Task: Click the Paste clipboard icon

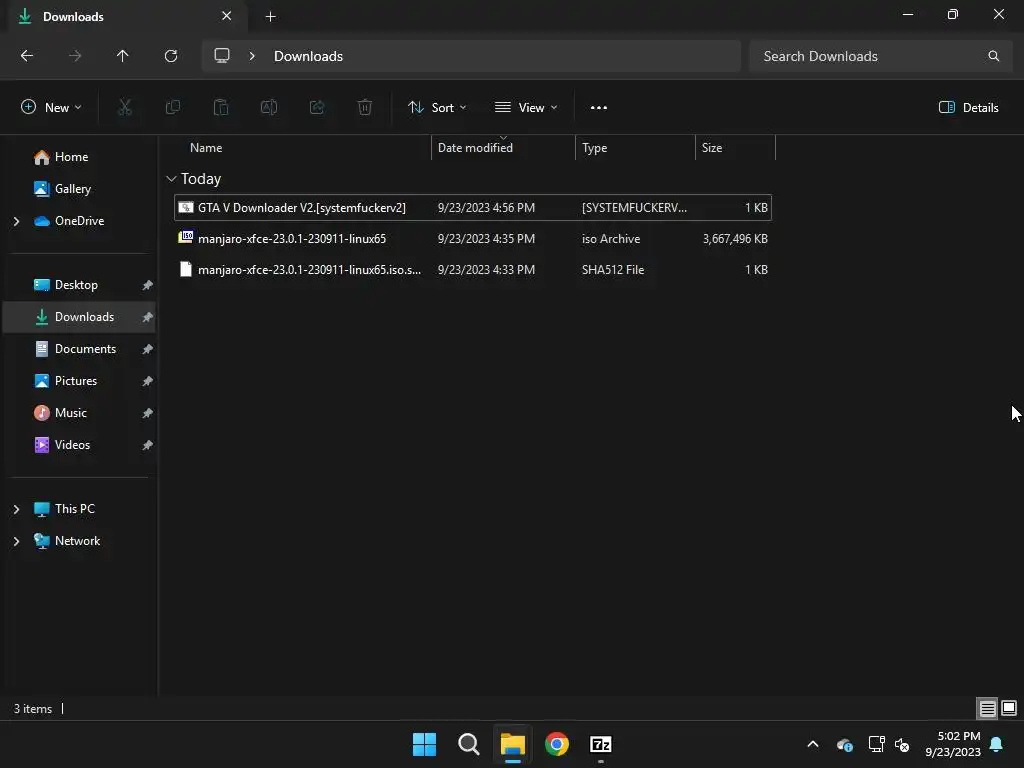Action: 221,107
